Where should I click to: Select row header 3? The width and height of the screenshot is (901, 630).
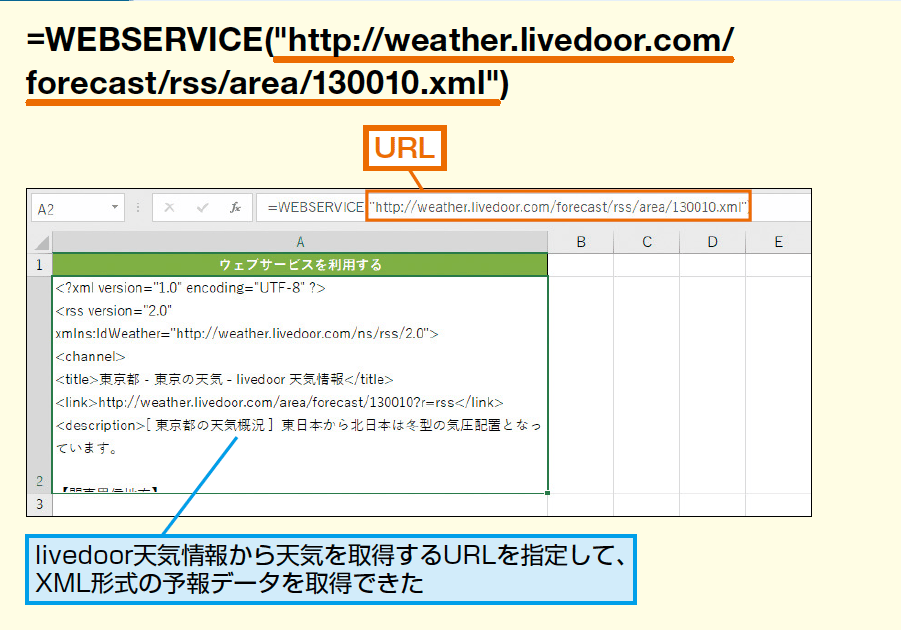(39, 504)
